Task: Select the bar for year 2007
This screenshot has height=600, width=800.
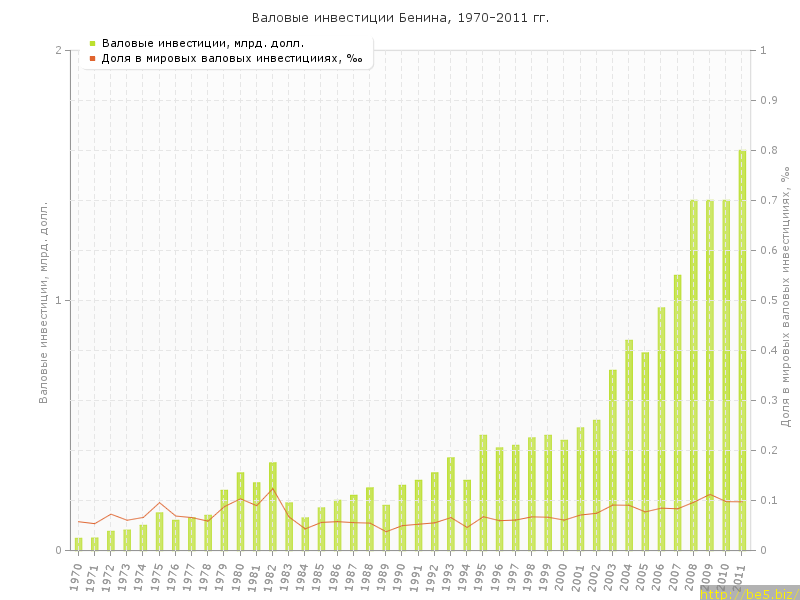Action: pos(677,412)
